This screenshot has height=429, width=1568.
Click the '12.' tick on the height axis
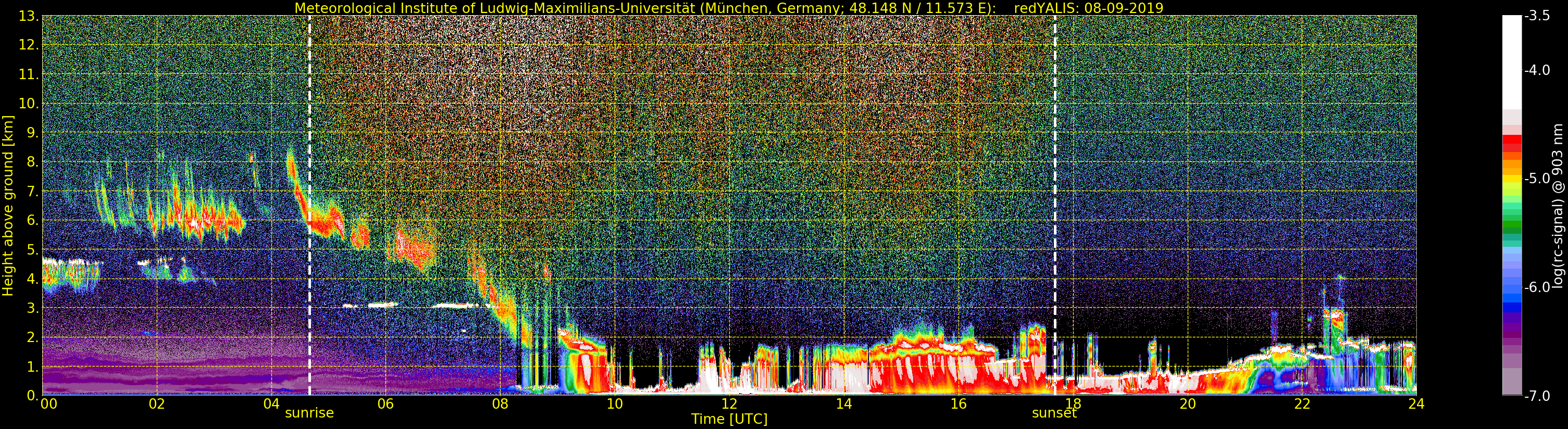29,45
